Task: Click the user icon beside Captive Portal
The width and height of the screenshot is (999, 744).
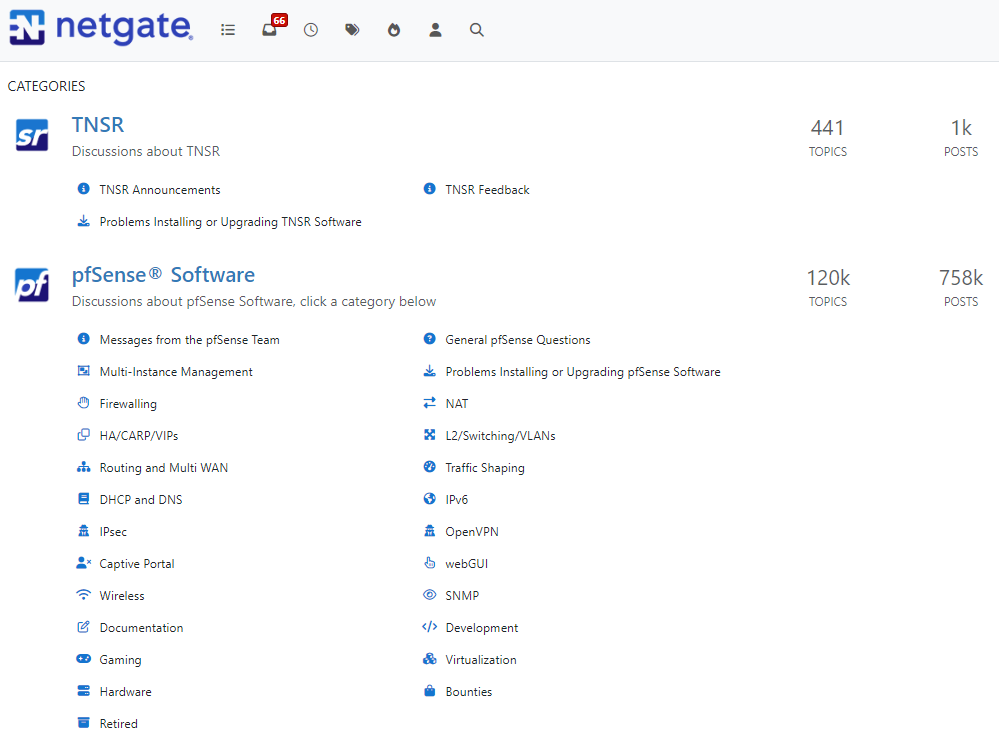Action: (83, 562)
